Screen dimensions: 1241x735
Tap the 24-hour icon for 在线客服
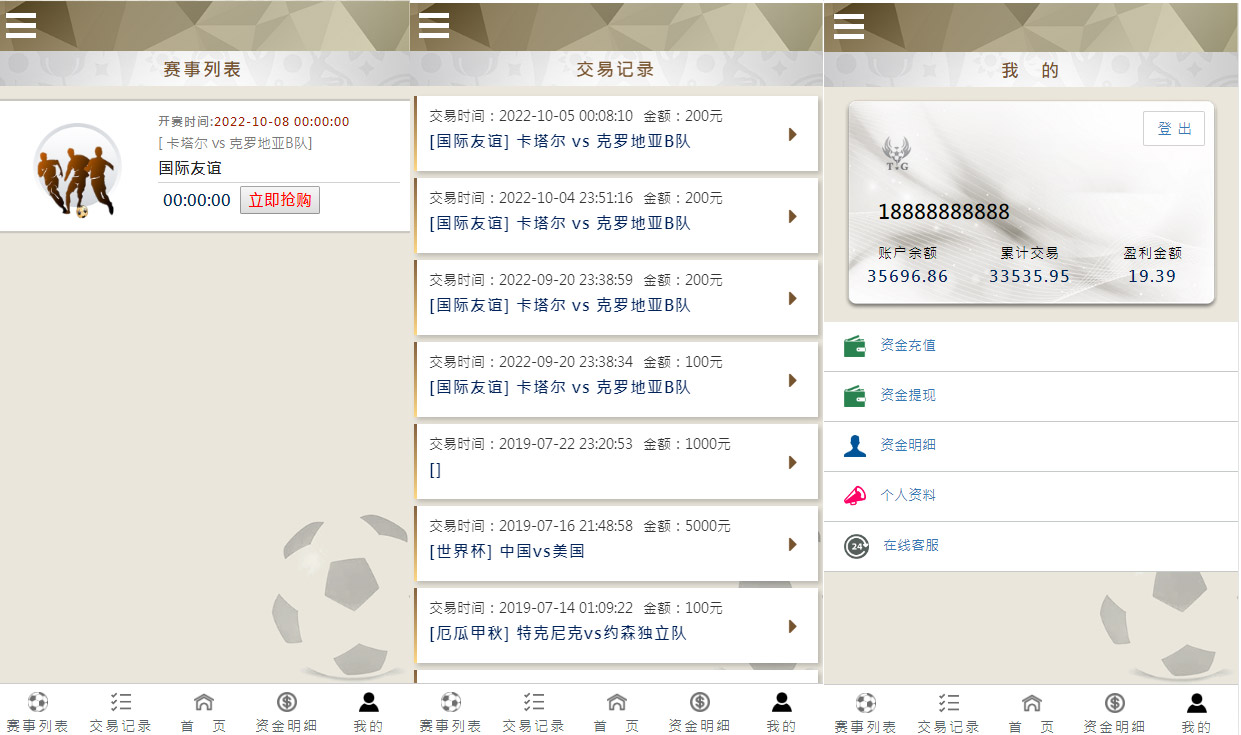point(856,546)
